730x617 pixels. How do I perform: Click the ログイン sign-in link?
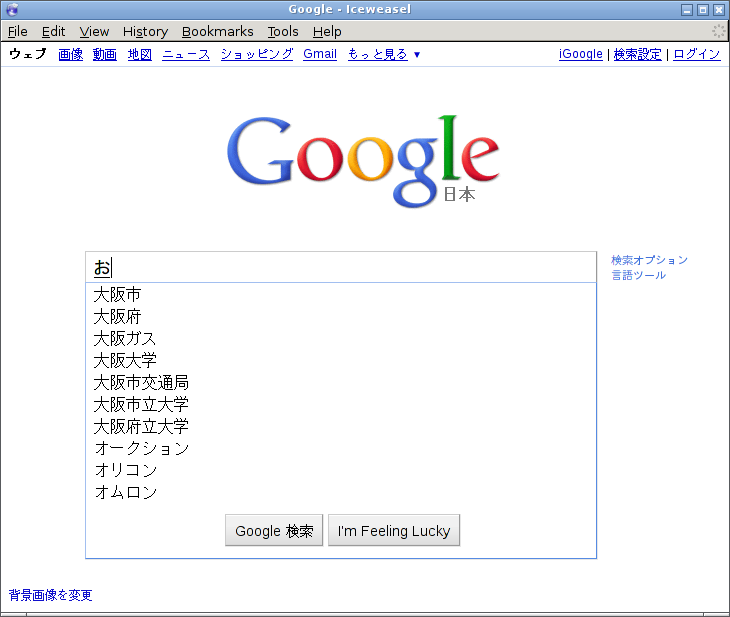697,54
